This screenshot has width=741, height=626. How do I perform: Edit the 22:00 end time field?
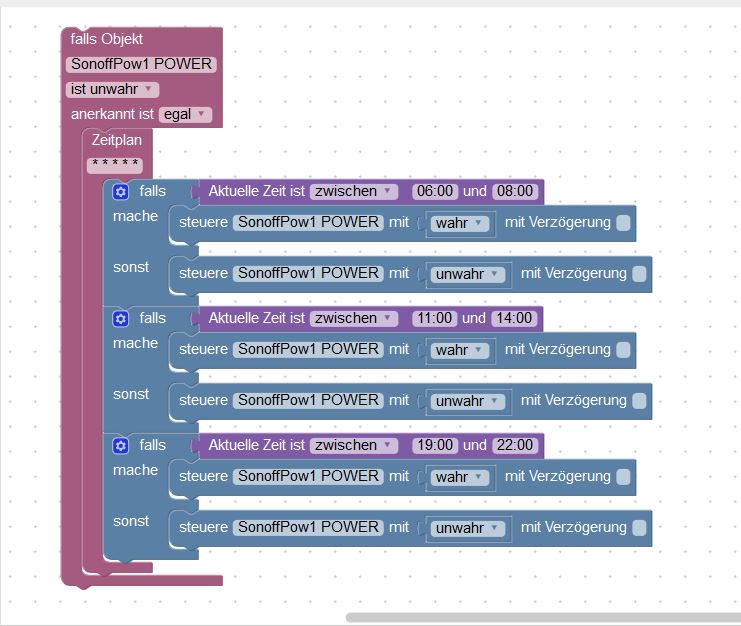[x=515, y=446]
